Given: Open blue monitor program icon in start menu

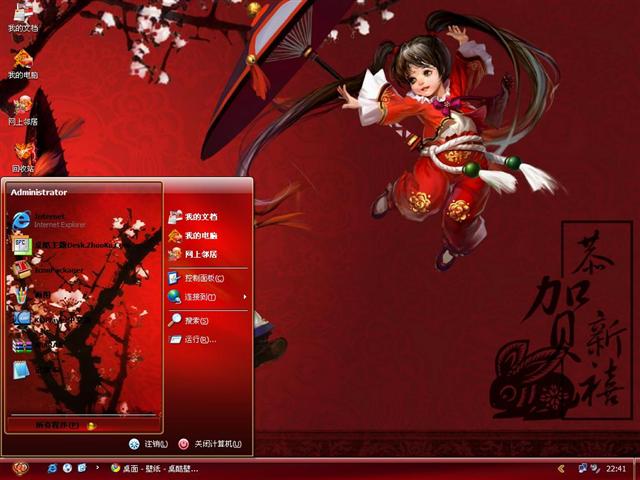Looking at the screenshot, I should [x=21, y=319].
